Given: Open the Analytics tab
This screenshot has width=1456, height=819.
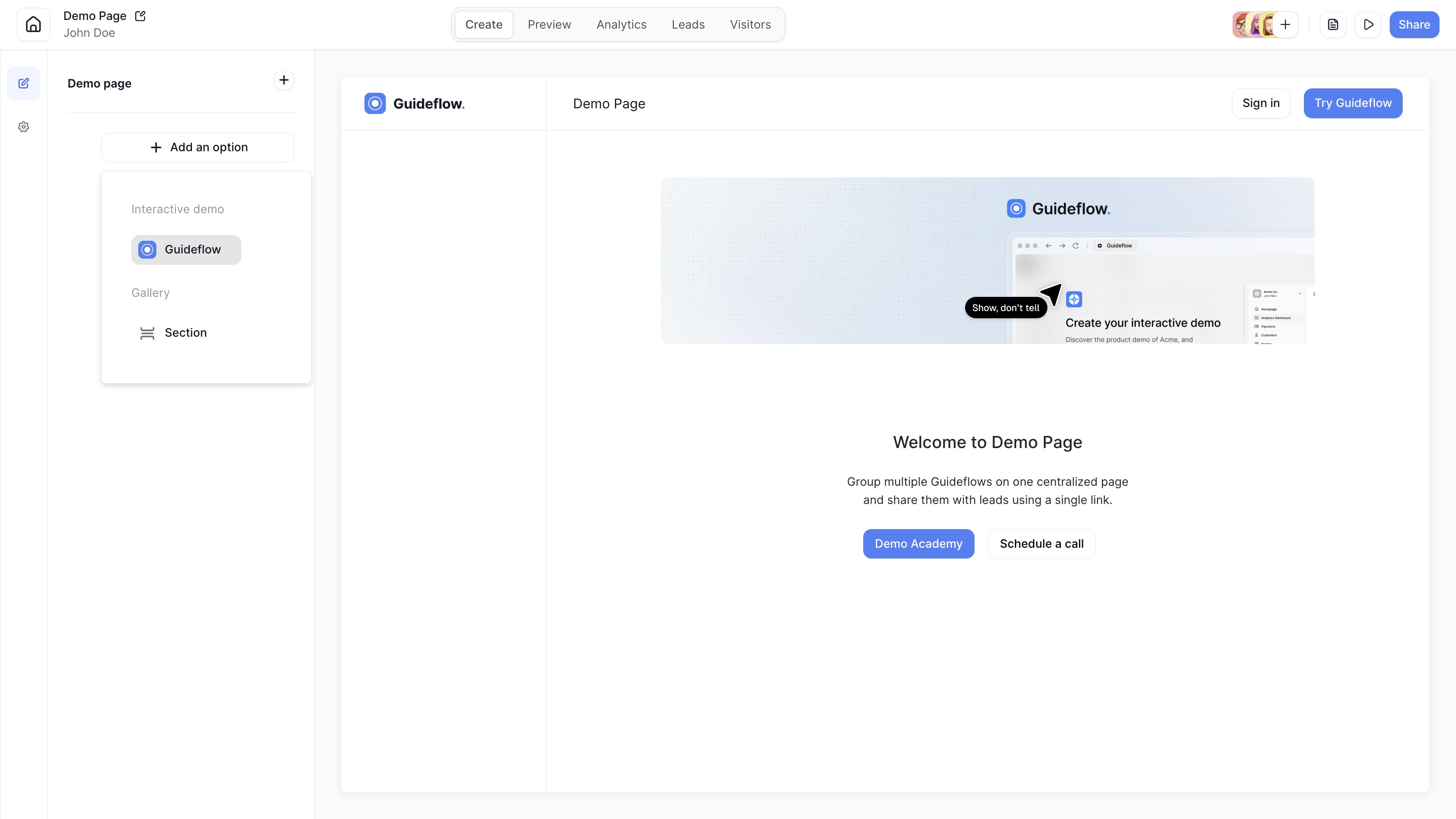Looking at the screenshot, I should tap(621, 24).
